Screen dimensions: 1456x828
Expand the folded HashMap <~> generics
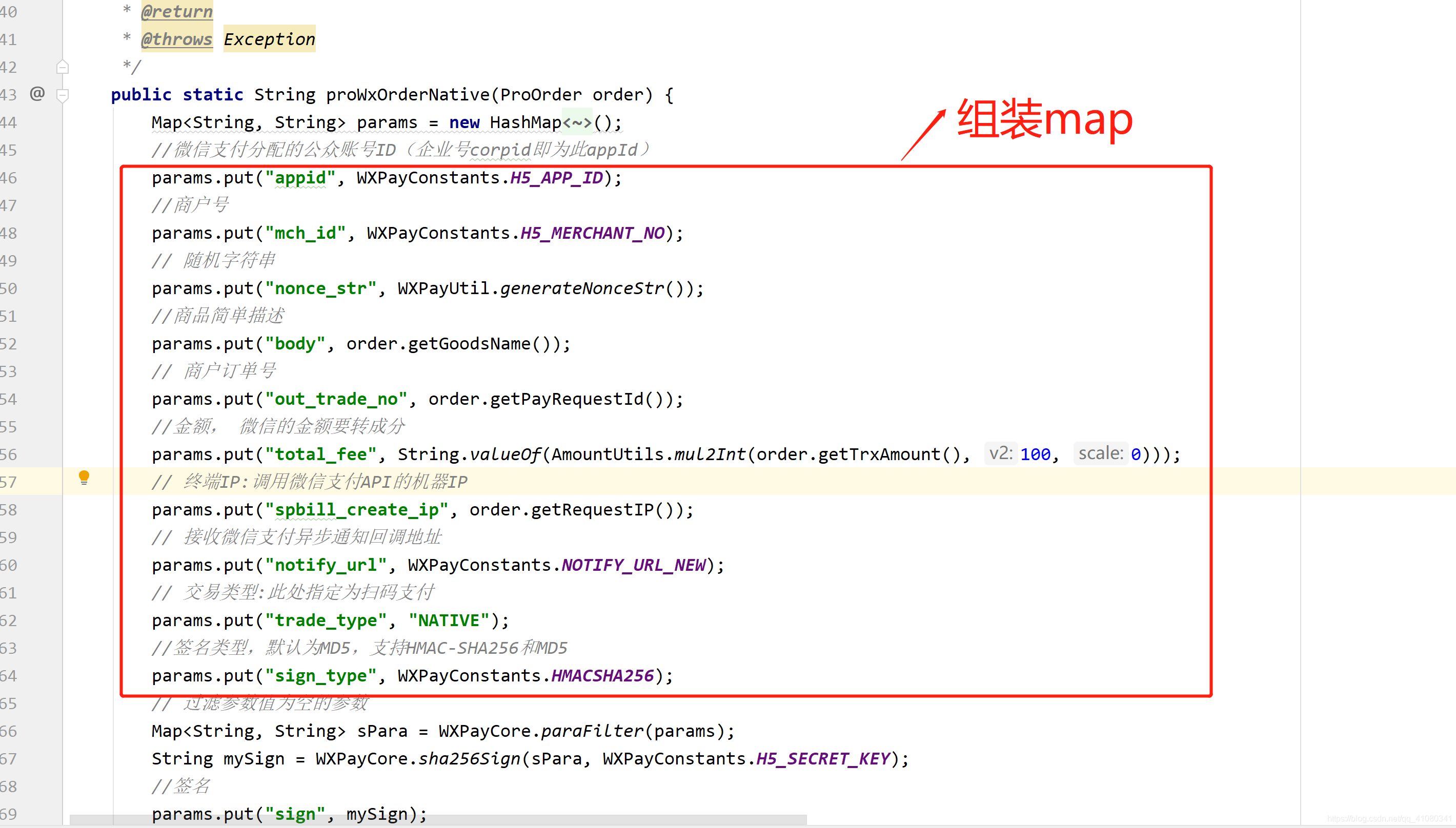pyautogui.click(x=577, y=122)
